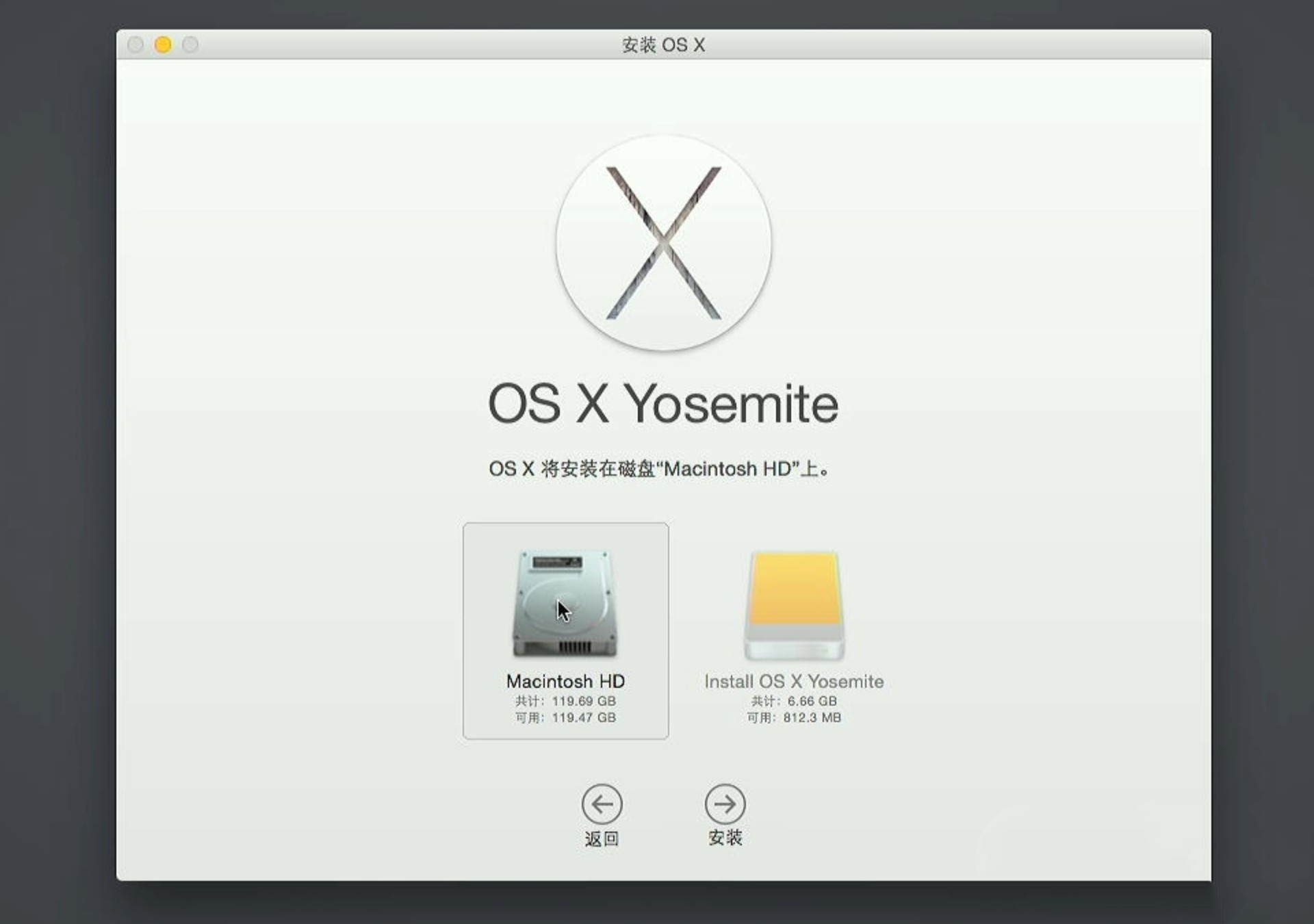The height and width of the screenshot is (924, 1314).
Task: Click the Install OS X Yosemite disk name
Action: [794, 682]
